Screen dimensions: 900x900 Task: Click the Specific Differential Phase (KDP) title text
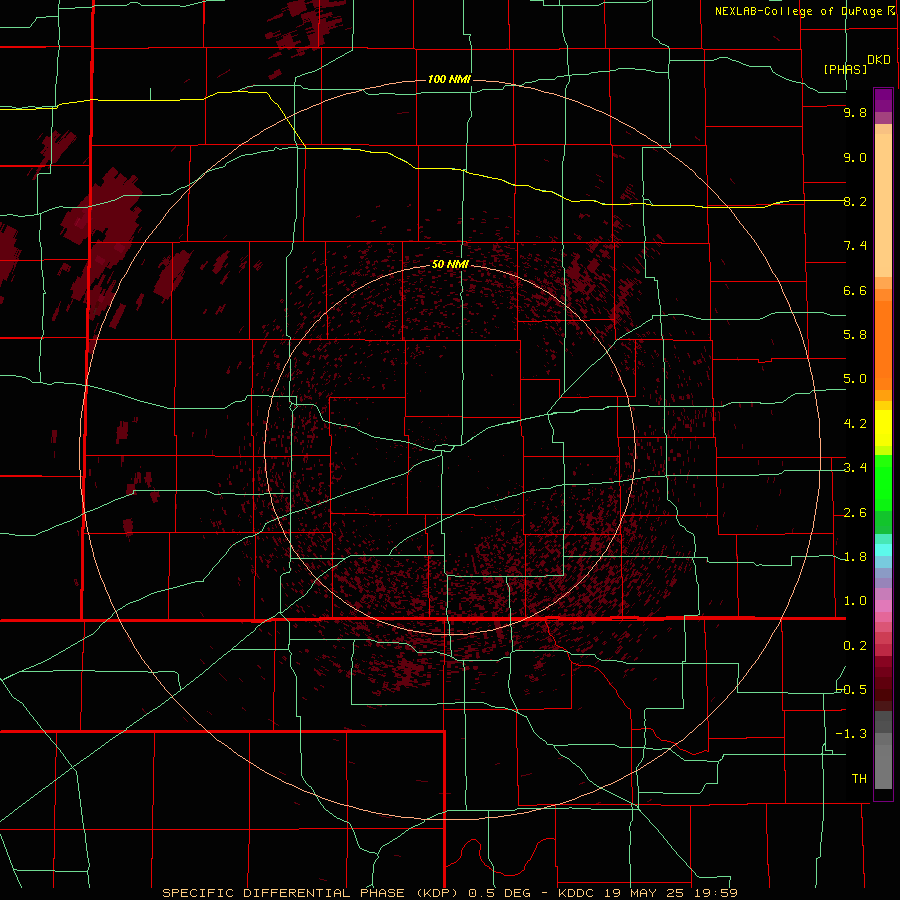(x=311, y=893)
